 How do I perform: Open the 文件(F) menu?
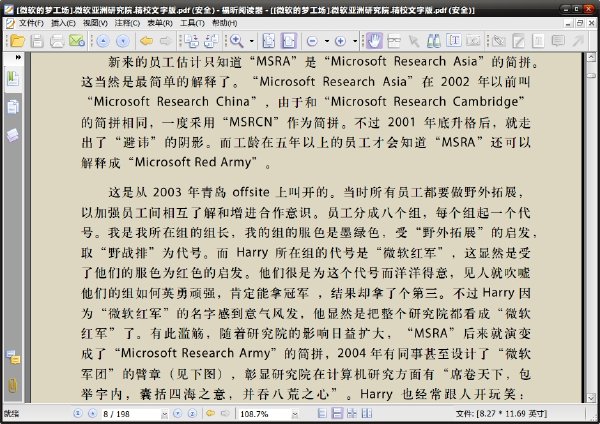(31, 23)
